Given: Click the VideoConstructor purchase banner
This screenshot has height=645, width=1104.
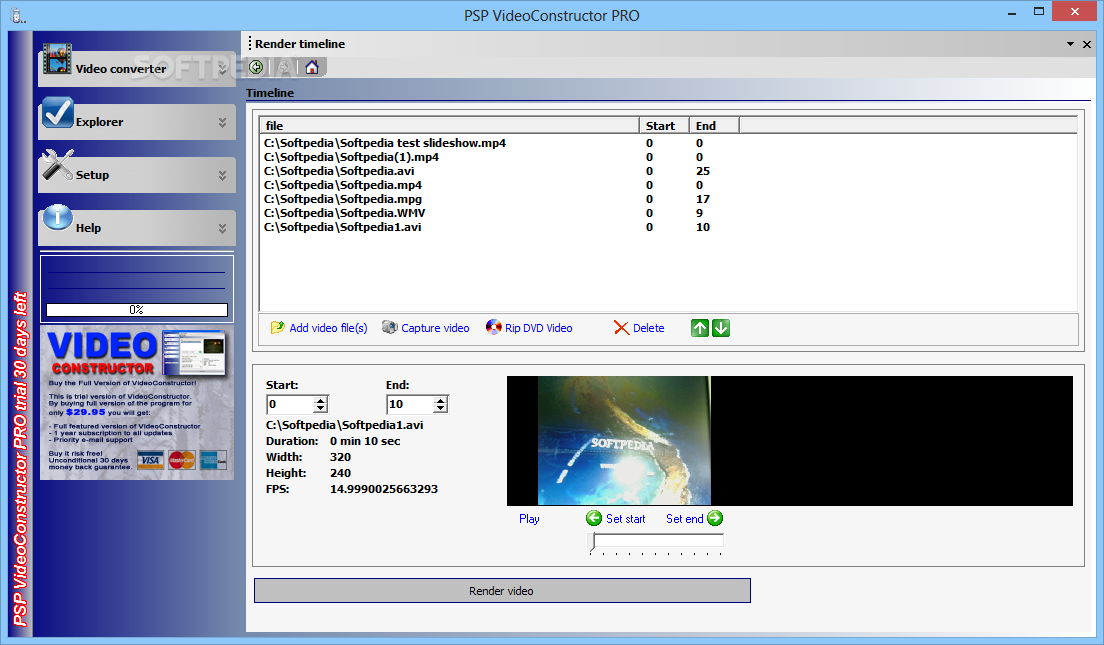Looking at the screenshot, I should click(x=137, y=403).
